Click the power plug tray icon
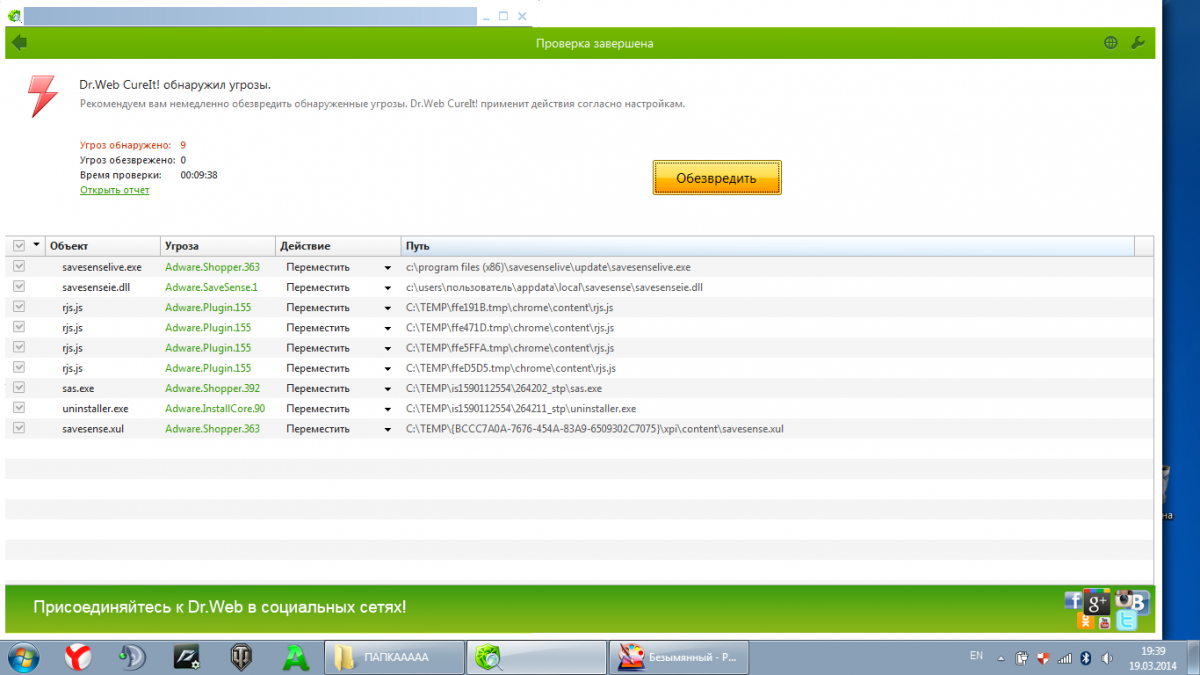Viewport: 1200px width, 675px height. point(1022,658)
